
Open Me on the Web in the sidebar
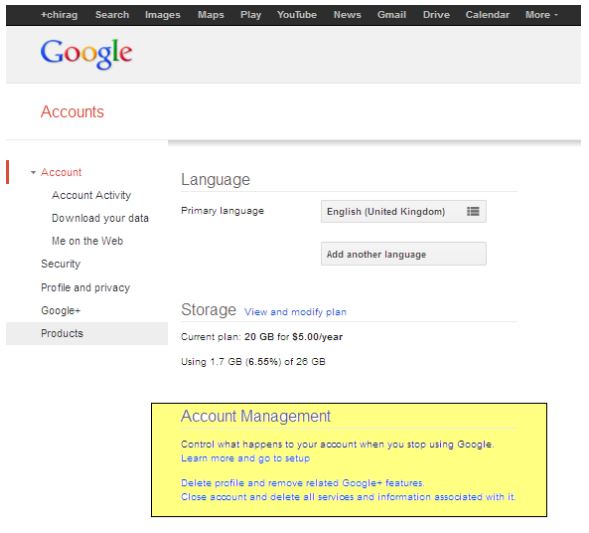(87, 241)
